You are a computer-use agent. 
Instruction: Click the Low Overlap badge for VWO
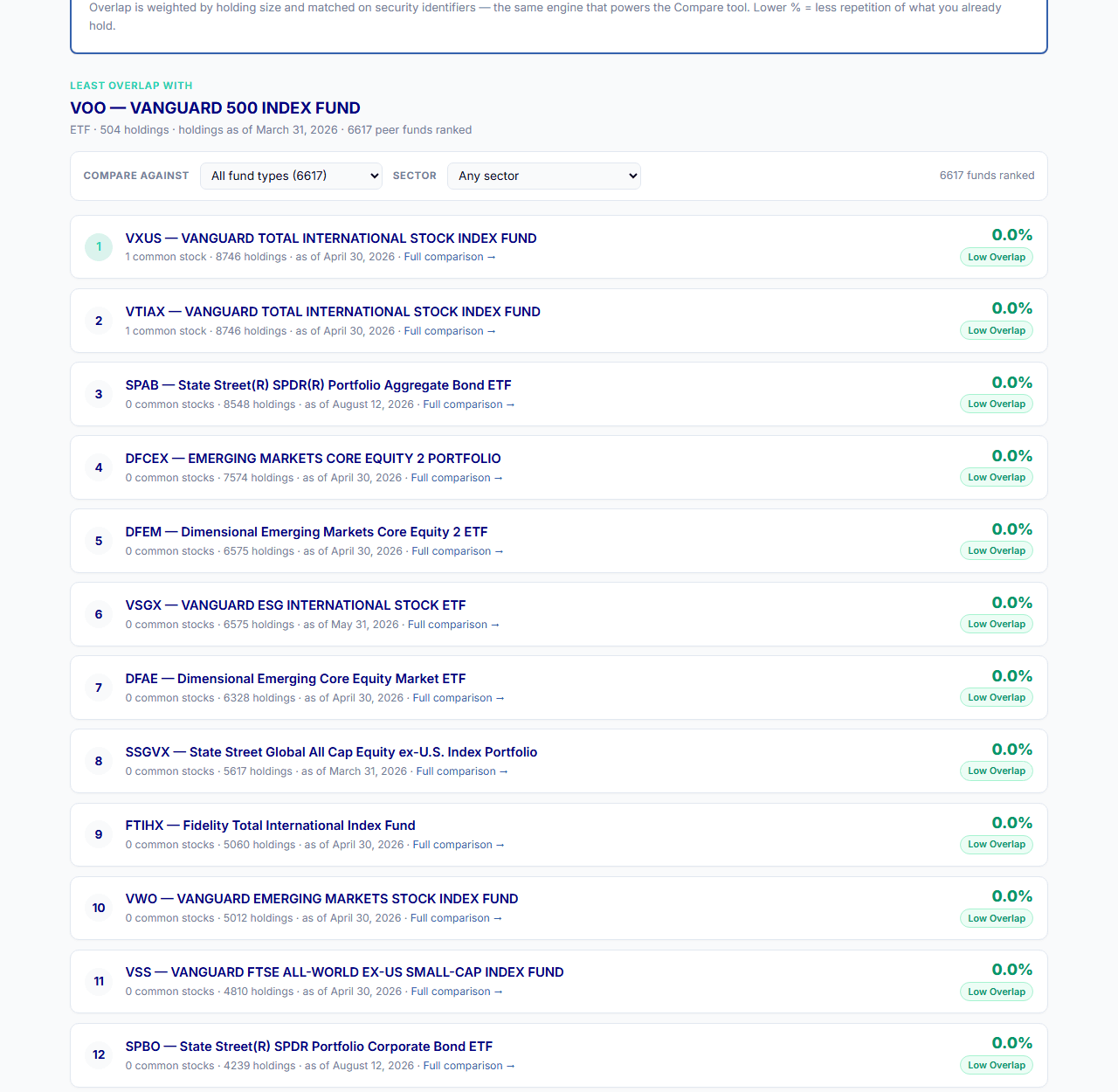coord(997,918)
